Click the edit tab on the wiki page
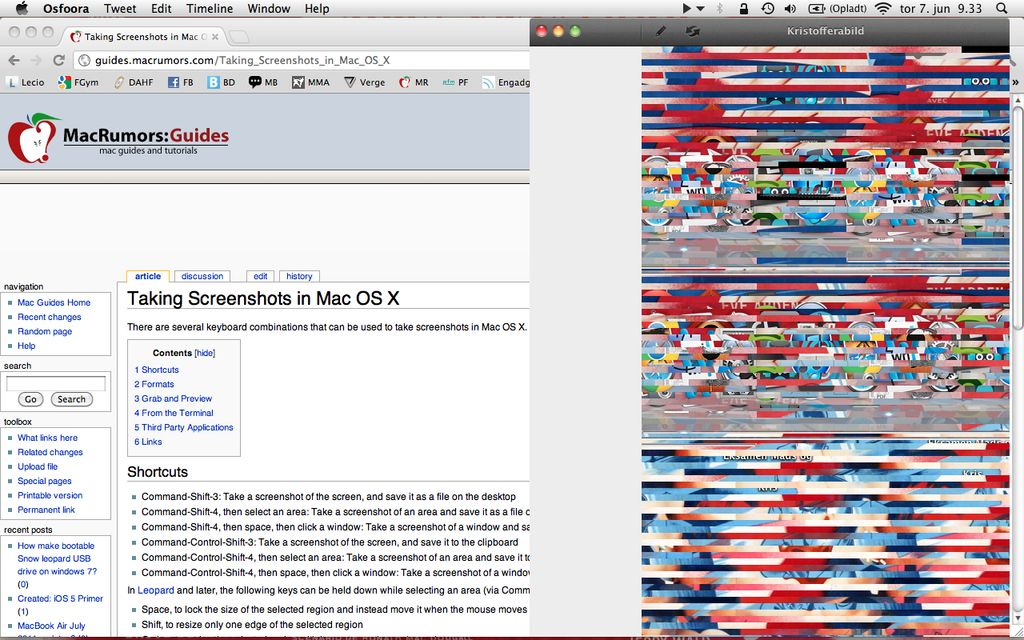Viewport: 1024px width, 640px height. (x=261, y=276)
